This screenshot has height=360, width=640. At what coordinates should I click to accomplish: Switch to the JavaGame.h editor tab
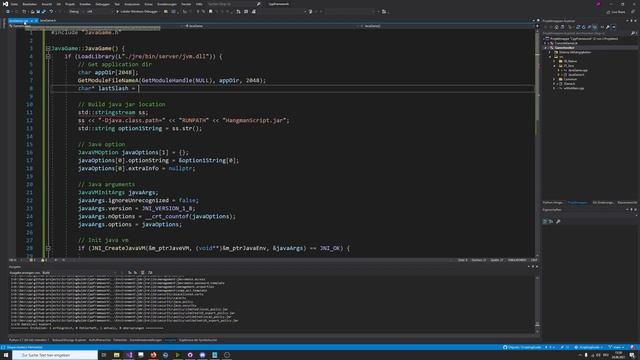point(48,20)
